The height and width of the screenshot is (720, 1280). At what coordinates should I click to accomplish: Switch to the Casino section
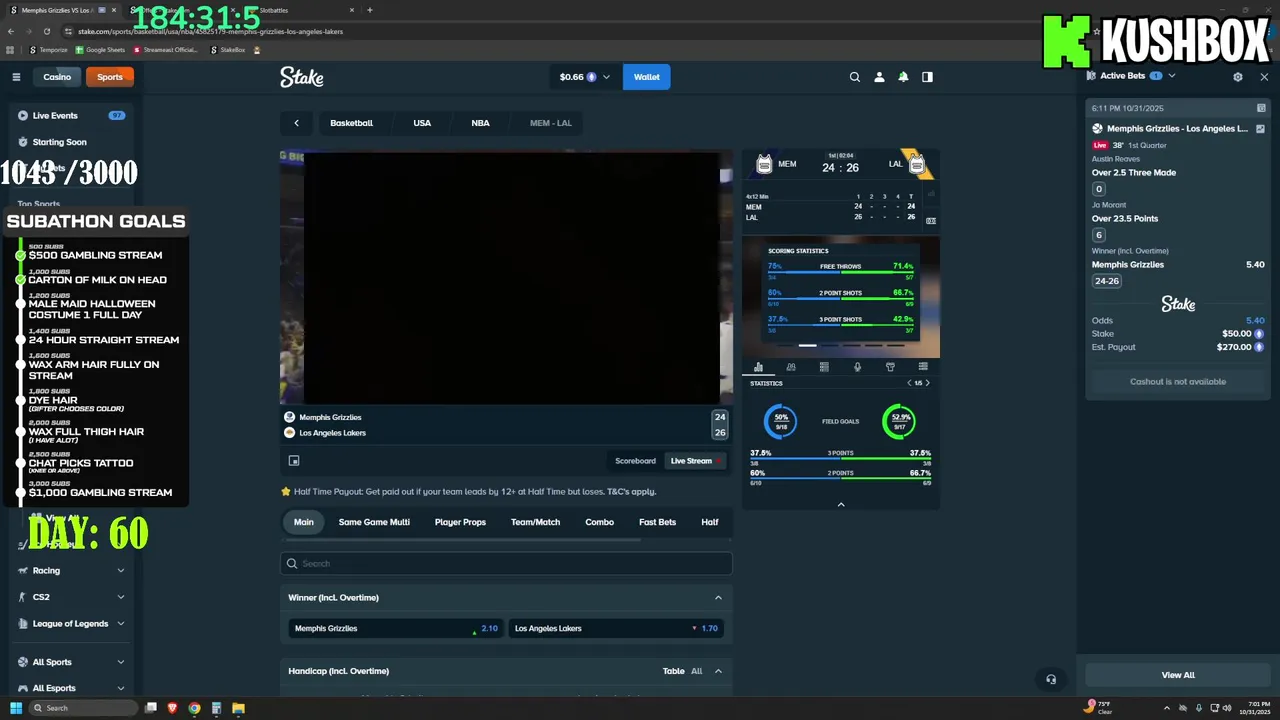57,77
